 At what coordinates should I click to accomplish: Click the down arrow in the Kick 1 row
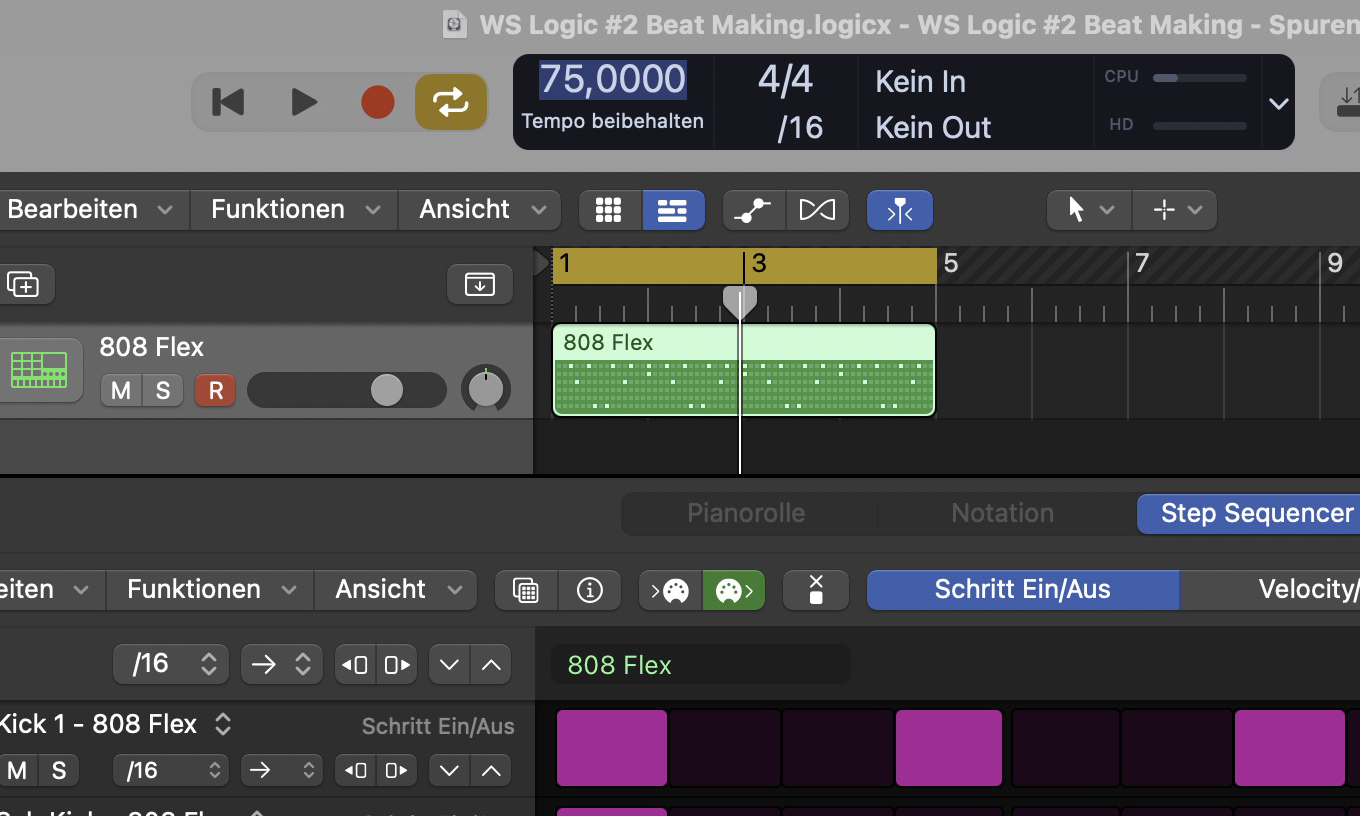449,770
